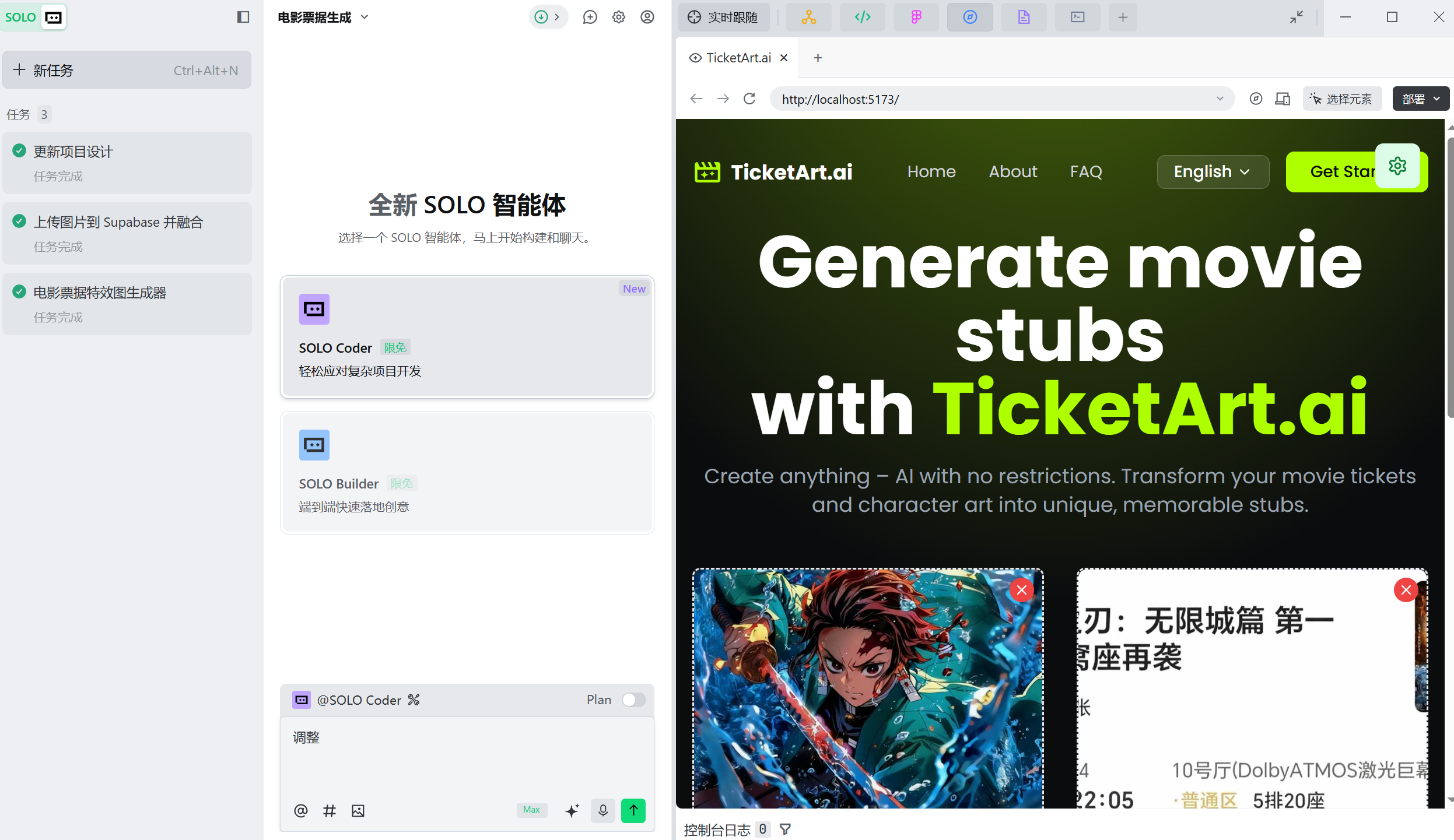Click the microphone voice input icon
This screenshot has height=840, width=1454.
(x=602, y=810)
